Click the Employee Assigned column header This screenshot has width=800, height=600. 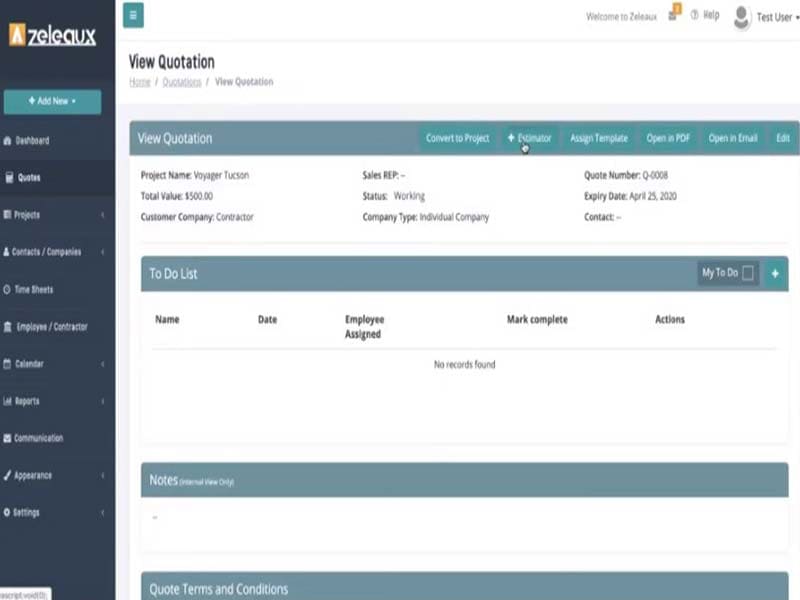coord(364,327)
